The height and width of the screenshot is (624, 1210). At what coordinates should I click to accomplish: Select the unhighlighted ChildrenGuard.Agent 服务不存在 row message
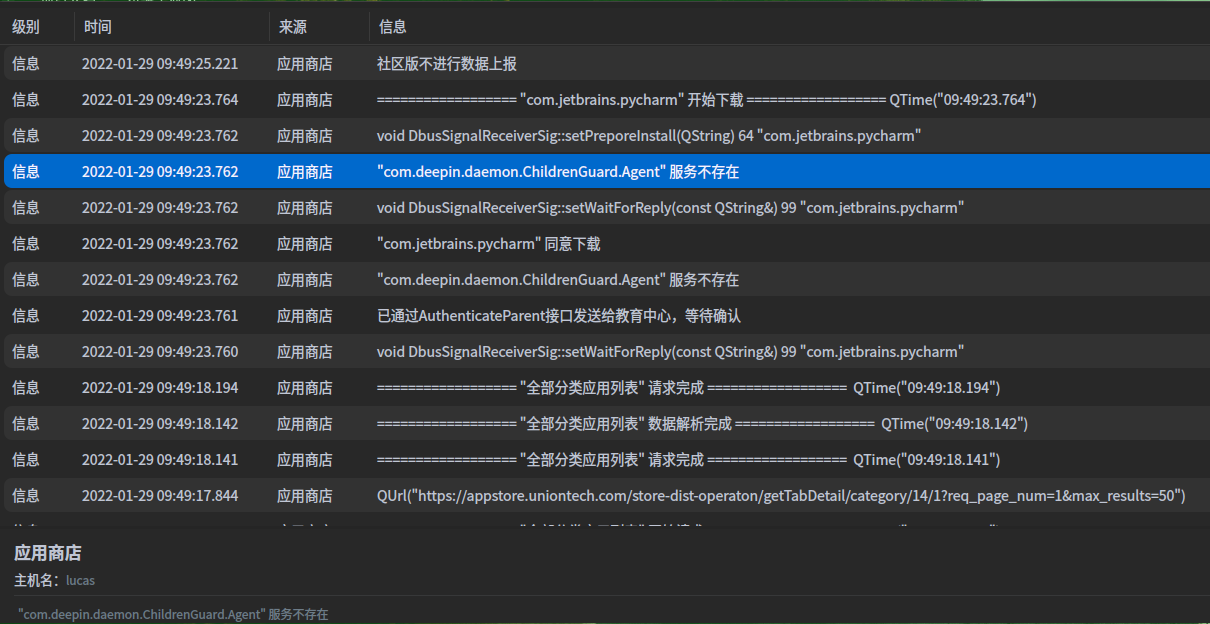558,280
